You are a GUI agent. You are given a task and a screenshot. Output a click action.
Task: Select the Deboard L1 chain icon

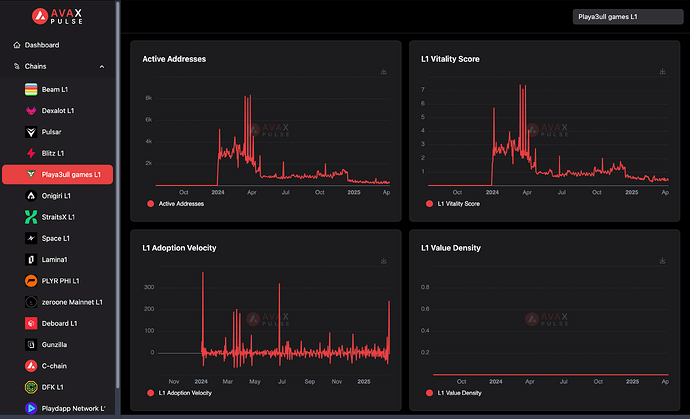tap(31, 323)
